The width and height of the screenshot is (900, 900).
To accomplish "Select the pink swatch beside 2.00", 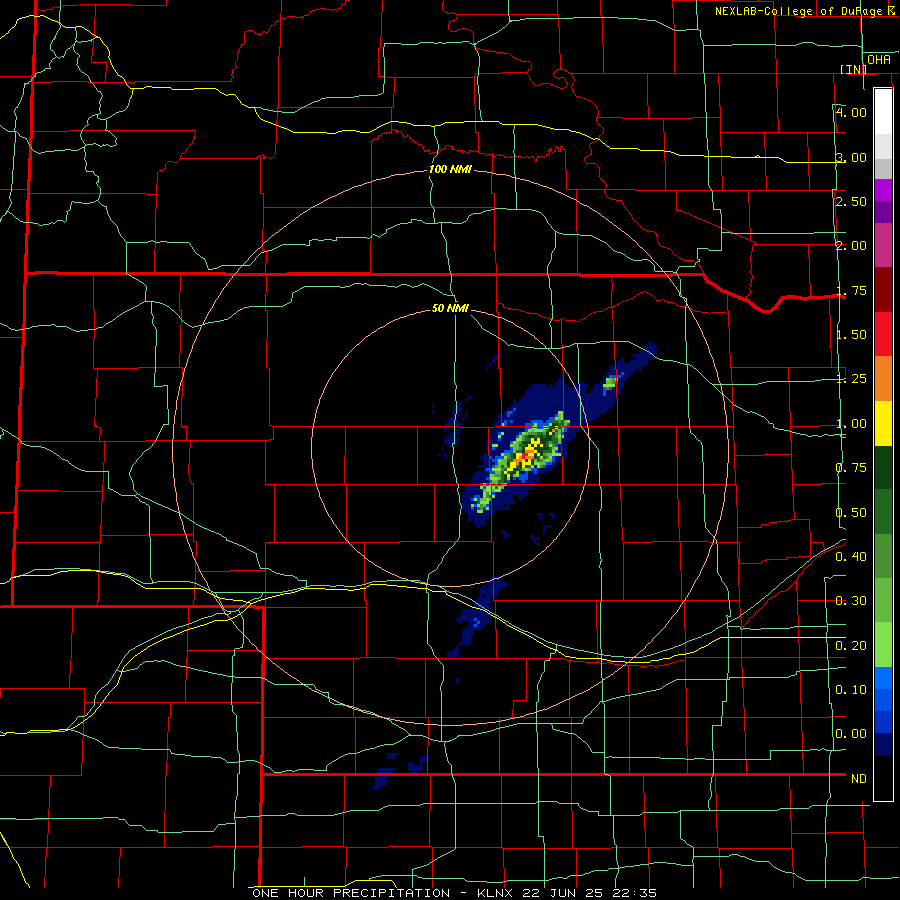I will pos(883,245).
